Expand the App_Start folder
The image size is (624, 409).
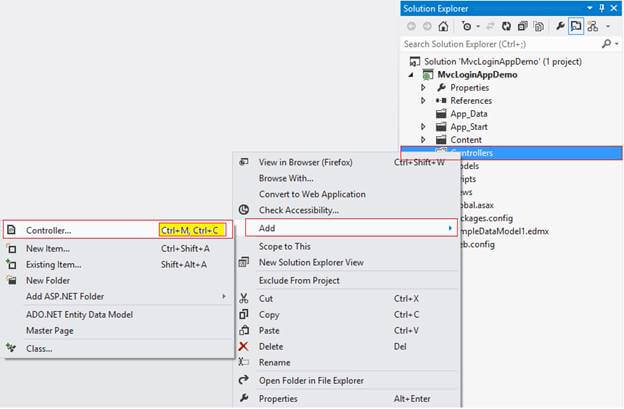(x=423, y=127)
